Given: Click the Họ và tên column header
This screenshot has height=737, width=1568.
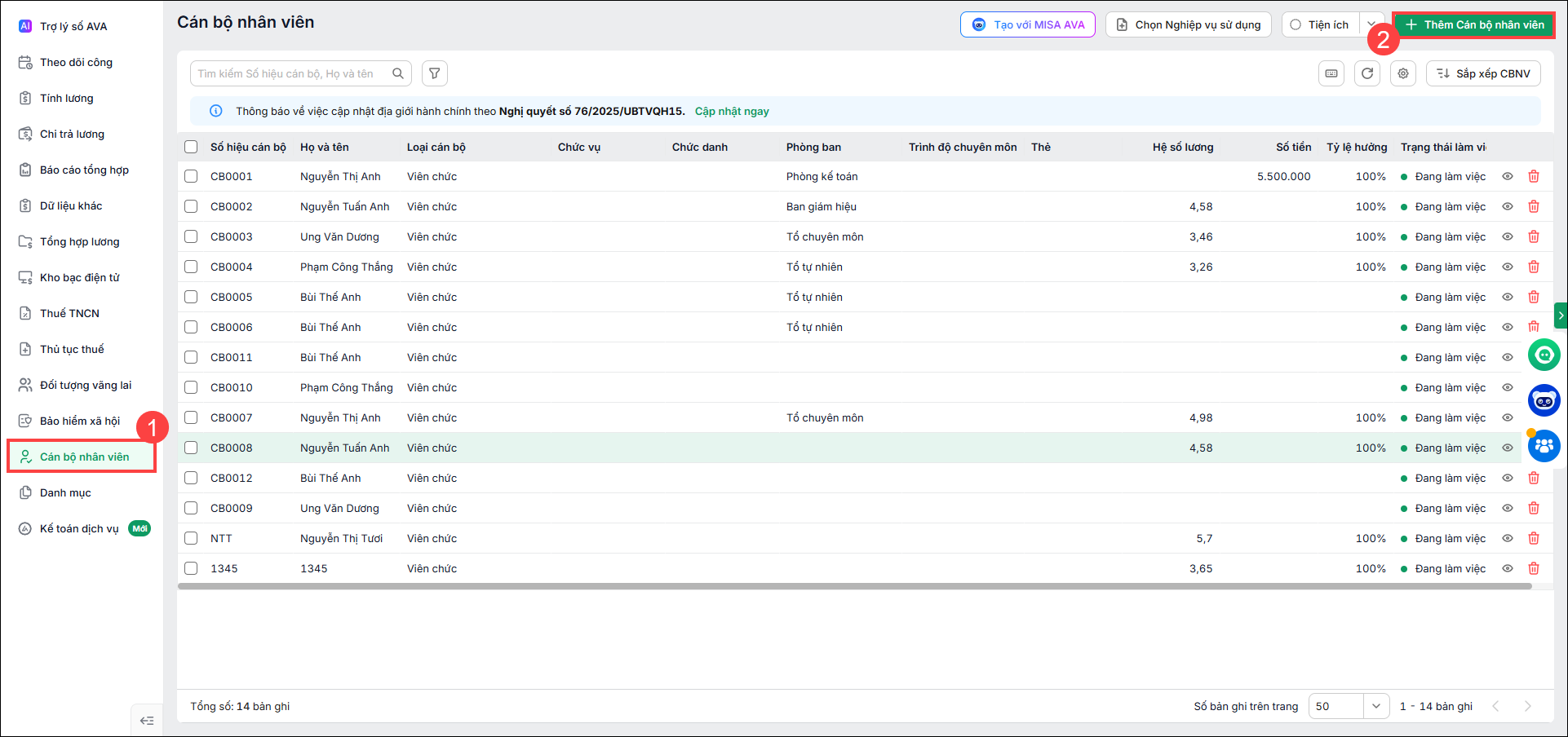Looking at the screenshot, I should tap(325, 147).
